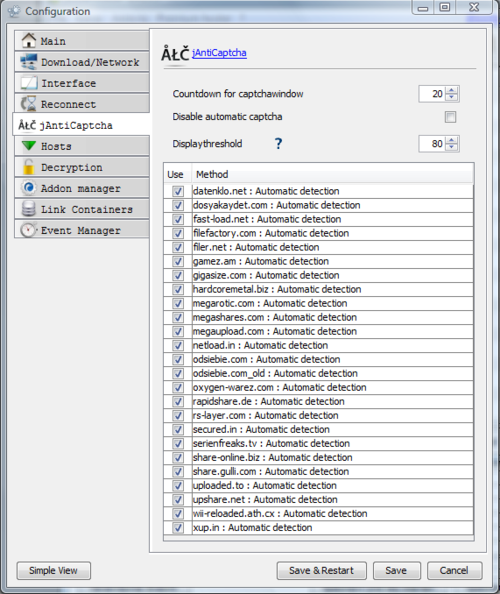
Task: Toggle Disable automatic captcha checkbox
Action: pyautogui.click(x=450, y=117)
